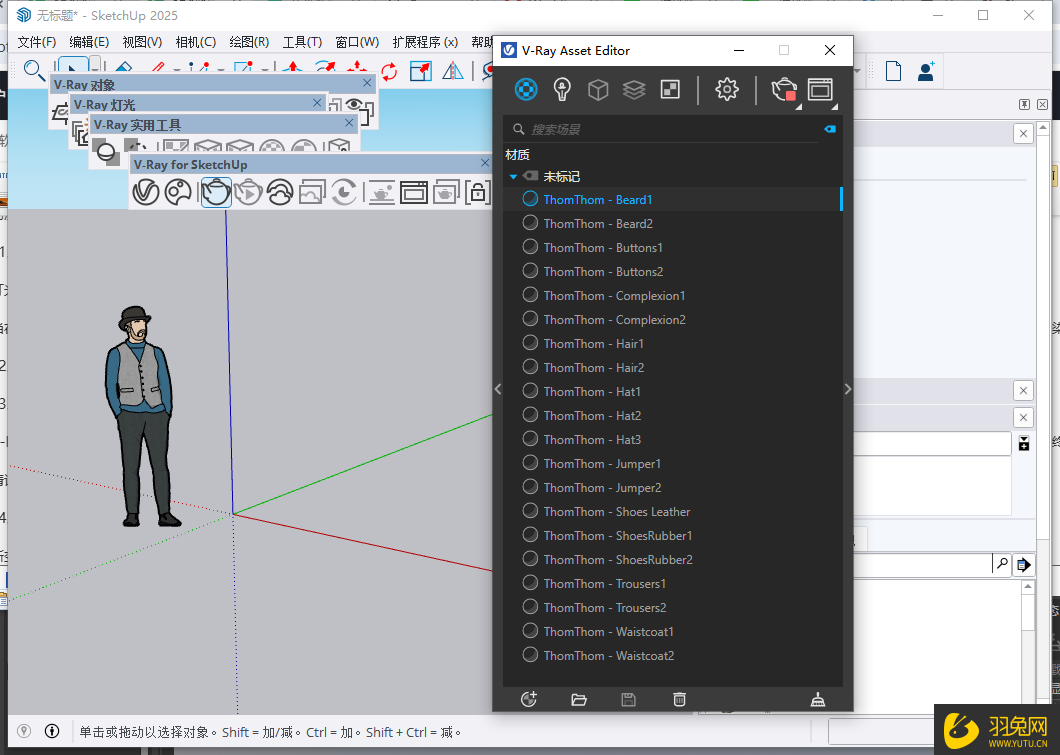The height and width of the screenshot is (755, 1060).
Task: Open the V-Ray Asset Editor from V-Ray toolbar
Action: pos(145,192)
